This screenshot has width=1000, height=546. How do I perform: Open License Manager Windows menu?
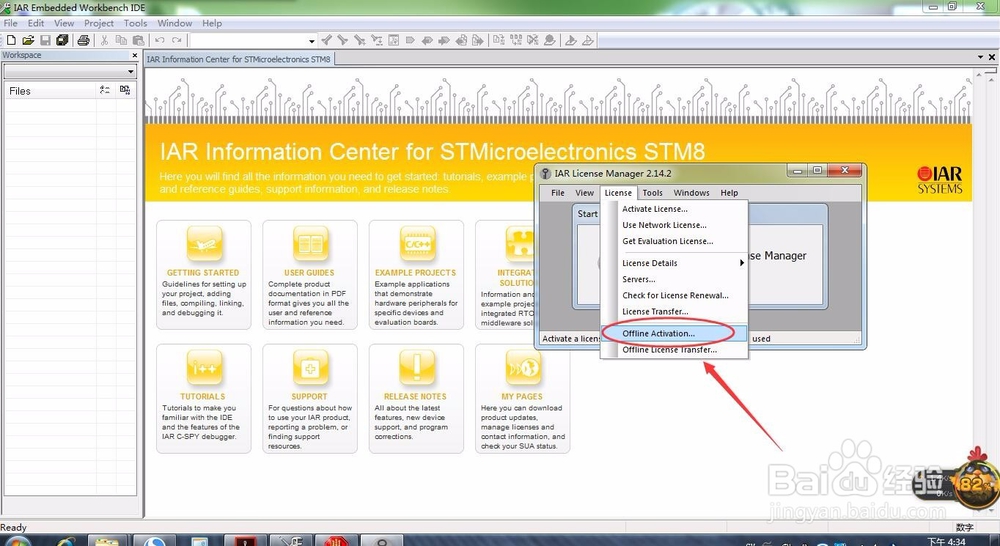point(691,193)
